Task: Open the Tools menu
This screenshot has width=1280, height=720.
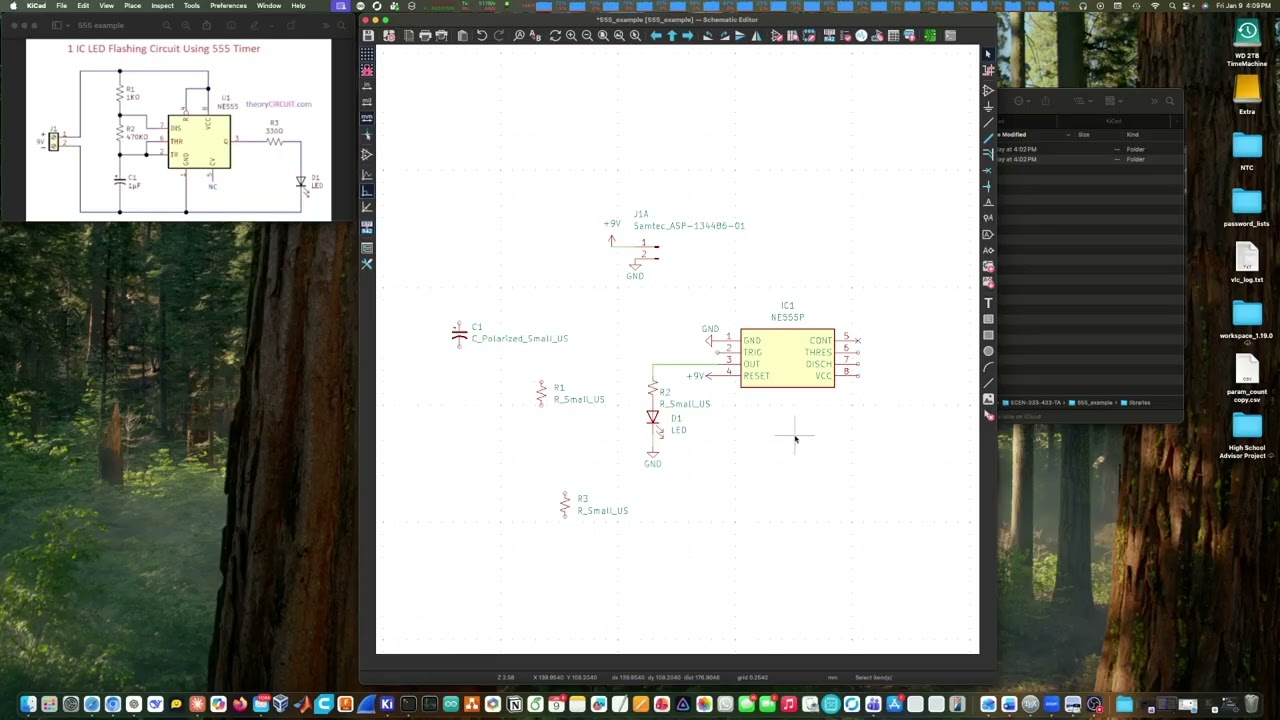Action: click(191, 5)
